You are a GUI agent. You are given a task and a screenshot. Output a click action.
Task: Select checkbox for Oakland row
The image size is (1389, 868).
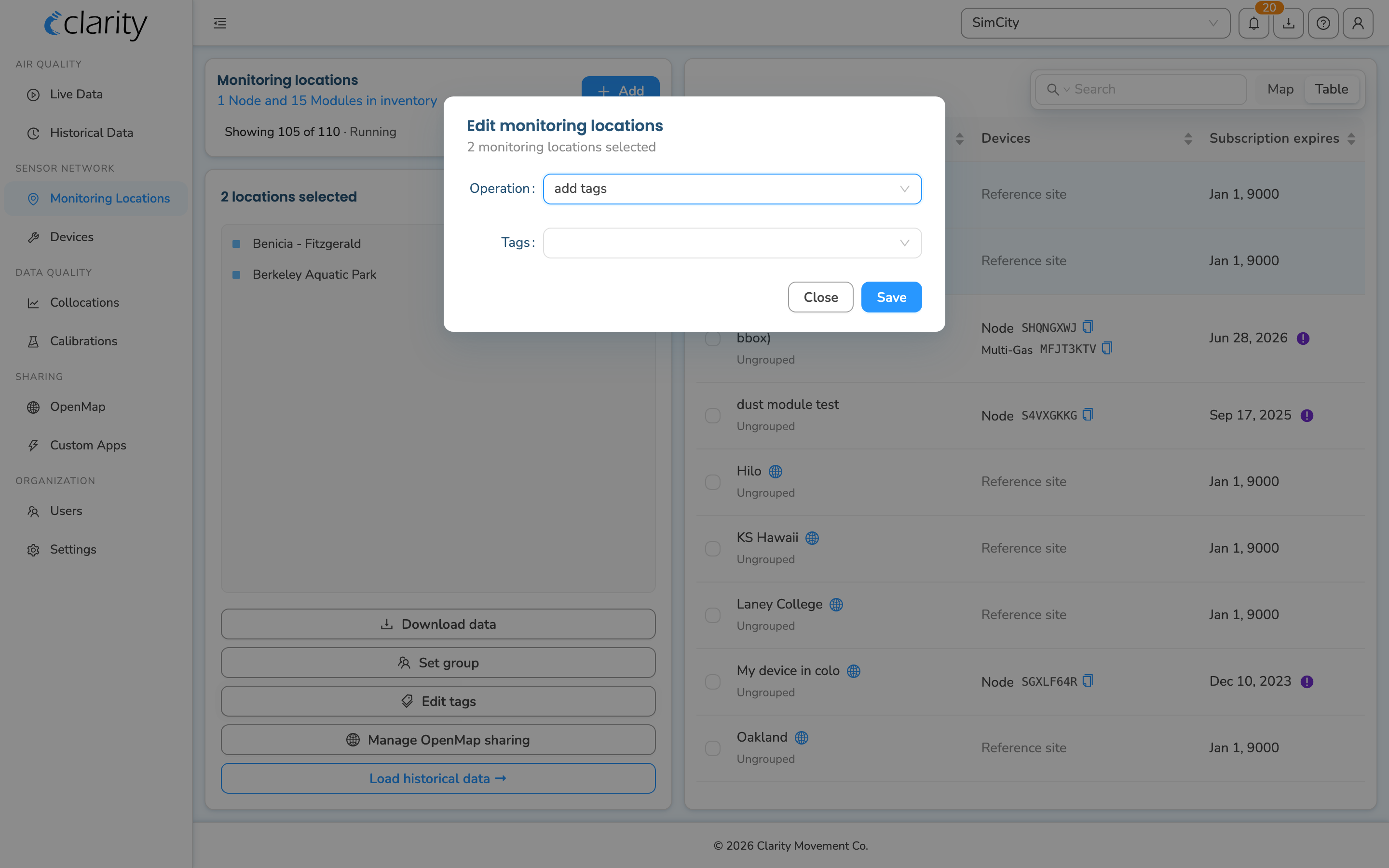[x=713, y=748]
